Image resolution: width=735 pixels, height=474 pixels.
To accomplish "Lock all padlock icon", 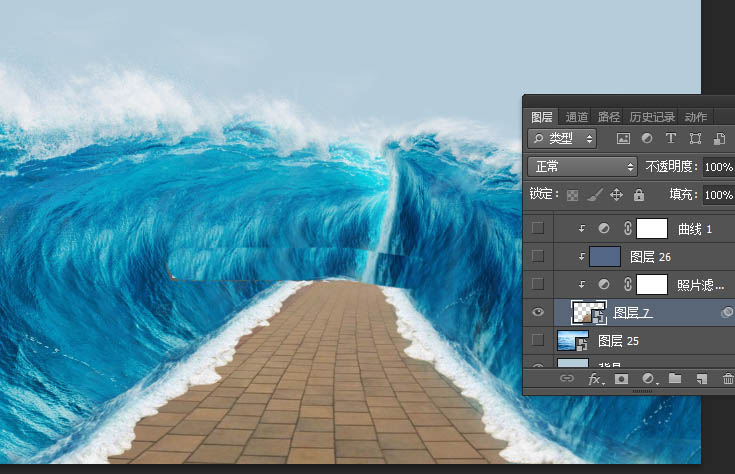I will 638,195.
